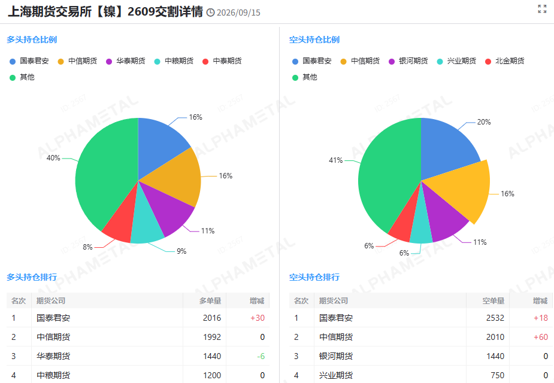This screenshot has height=383, width=554.
Task: Click 名次 header in 空头持仓排行 table
Action: click(301, 301)
